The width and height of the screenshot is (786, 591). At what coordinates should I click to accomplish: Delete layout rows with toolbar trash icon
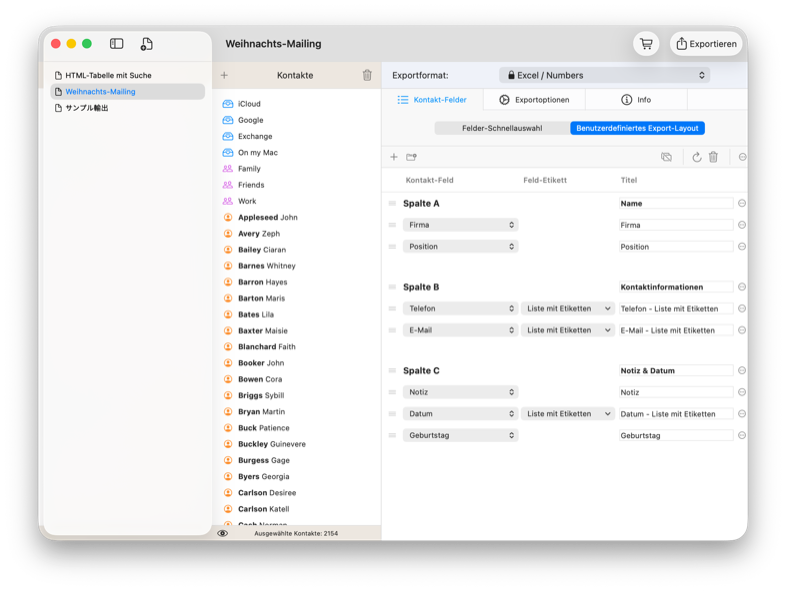[x=713, y=157]
